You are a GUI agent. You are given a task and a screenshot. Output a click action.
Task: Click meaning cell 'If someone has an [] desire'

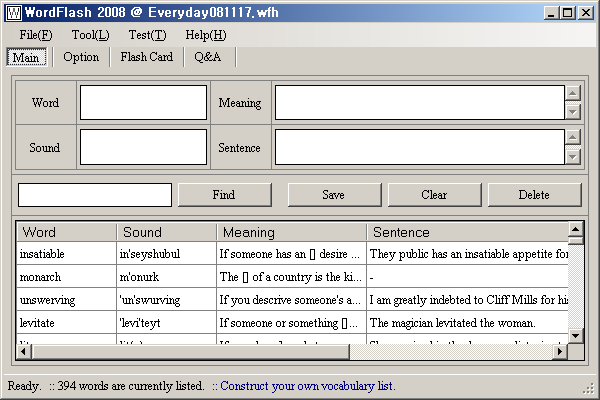[290, 254]
